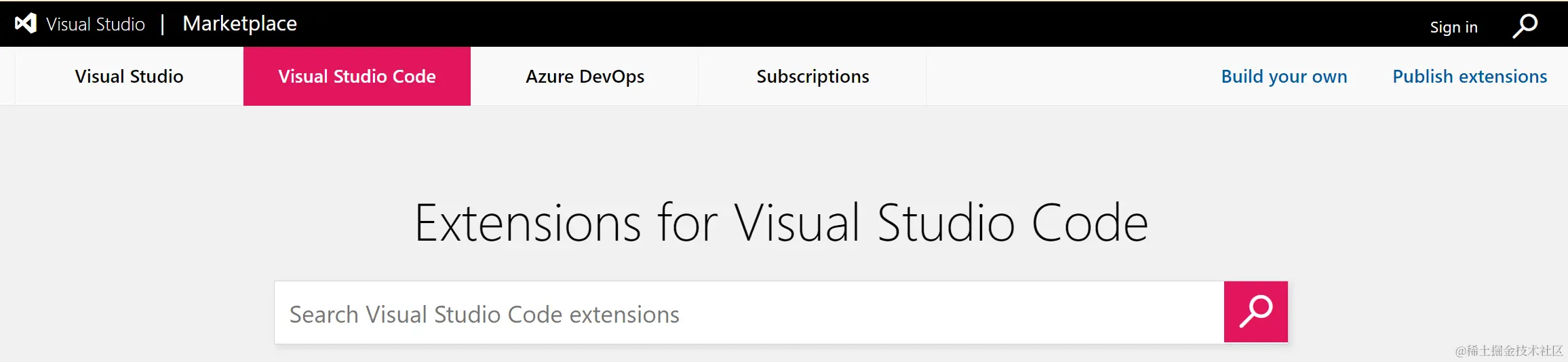Click the Visual Studio logo icon
This screenshot has width=1568, height=362.
click(x=26, y=24)
